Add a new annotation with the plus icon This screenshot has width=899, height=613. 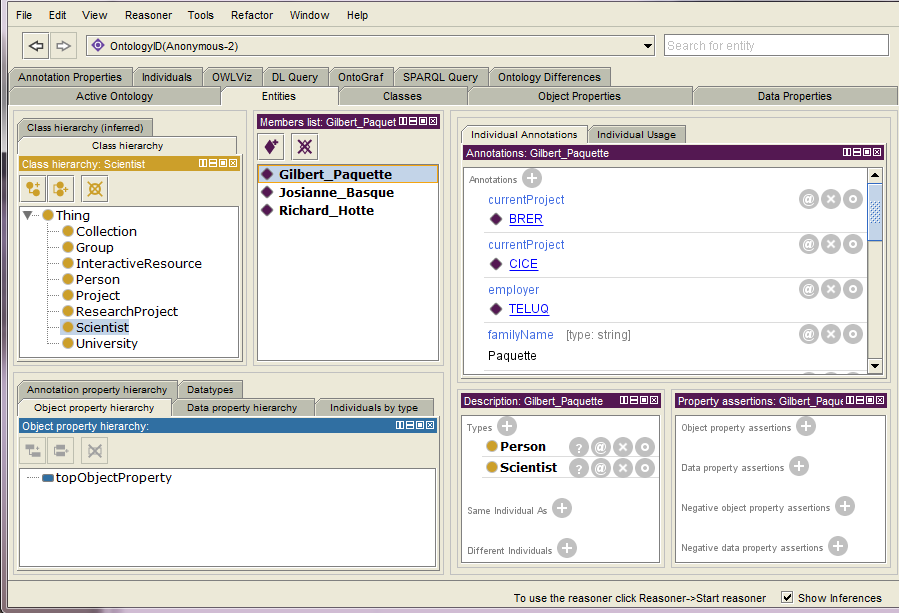click(x=532, y=179)
